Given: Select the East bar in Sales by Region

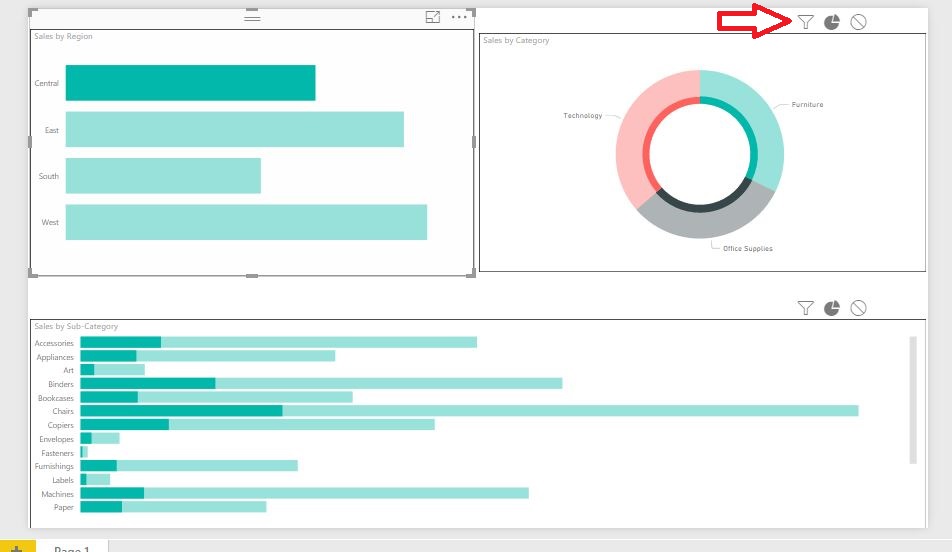Looking at the screenshot, I should coord(234,129).
